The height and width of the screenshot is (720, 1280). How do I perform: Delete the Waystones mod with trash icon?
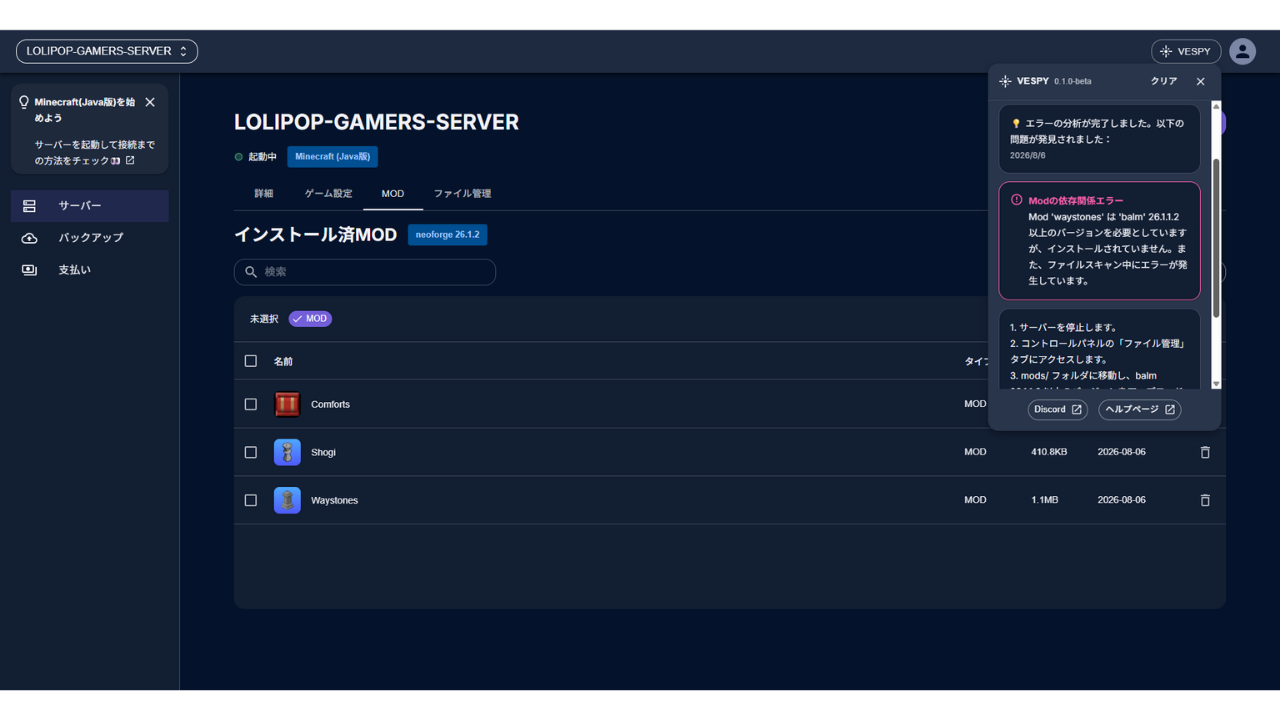tap(1205, 500)
